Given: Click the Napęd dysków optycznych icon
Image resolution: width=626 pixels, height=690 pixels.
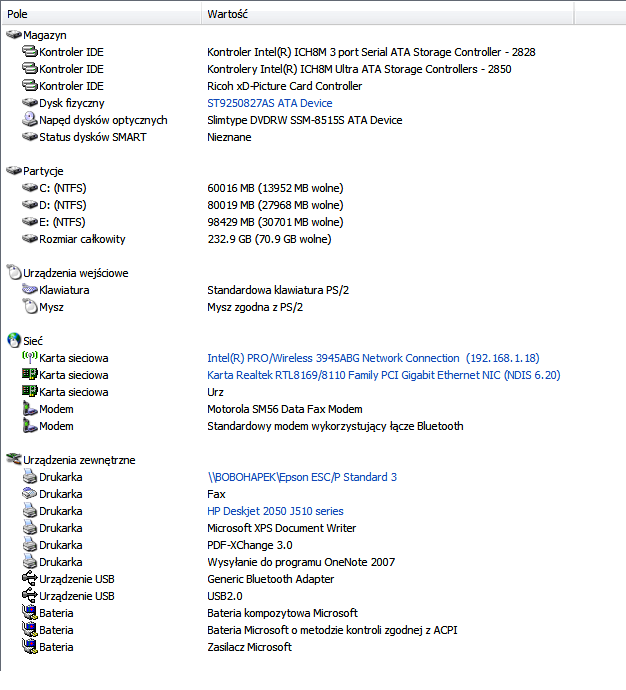Looking at the screenshot, I should click(30, 119).
